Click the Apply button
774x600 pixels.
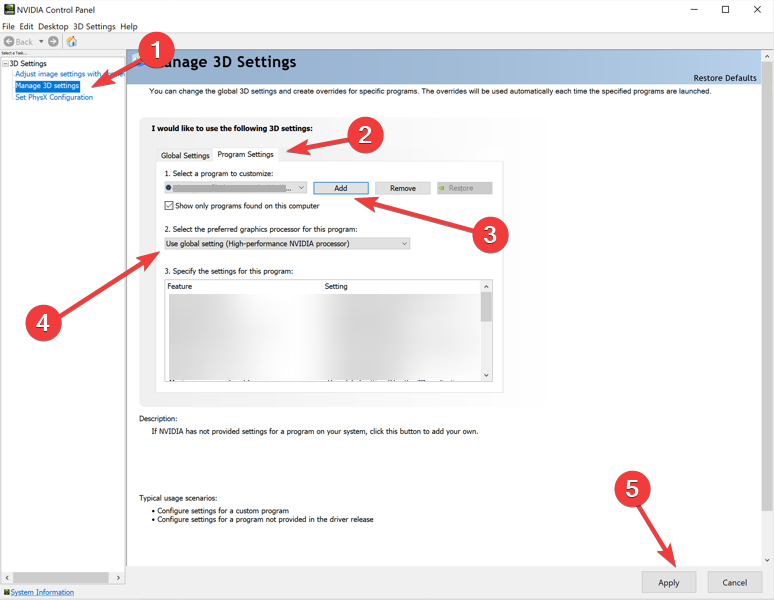coord(669,583)
